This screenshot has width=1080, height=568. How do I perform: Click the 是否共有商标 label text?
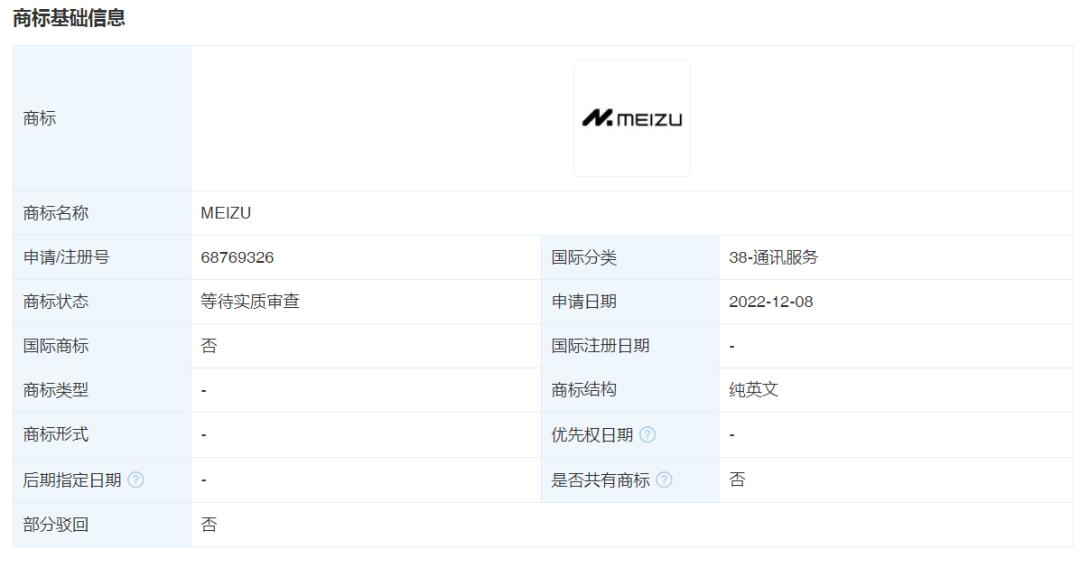point(600,480)
